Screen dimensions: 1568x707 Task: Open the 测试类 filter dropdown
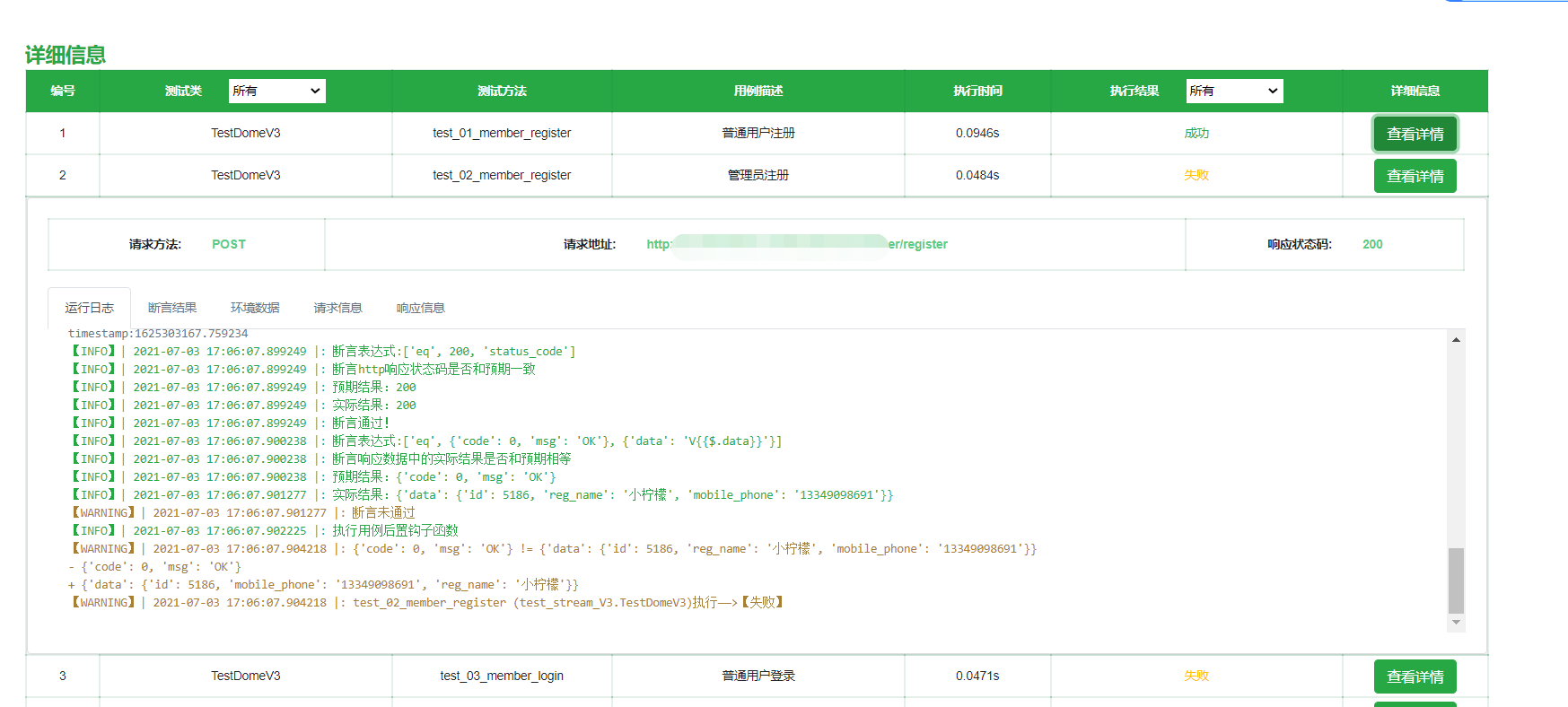(x=277, y=91)
